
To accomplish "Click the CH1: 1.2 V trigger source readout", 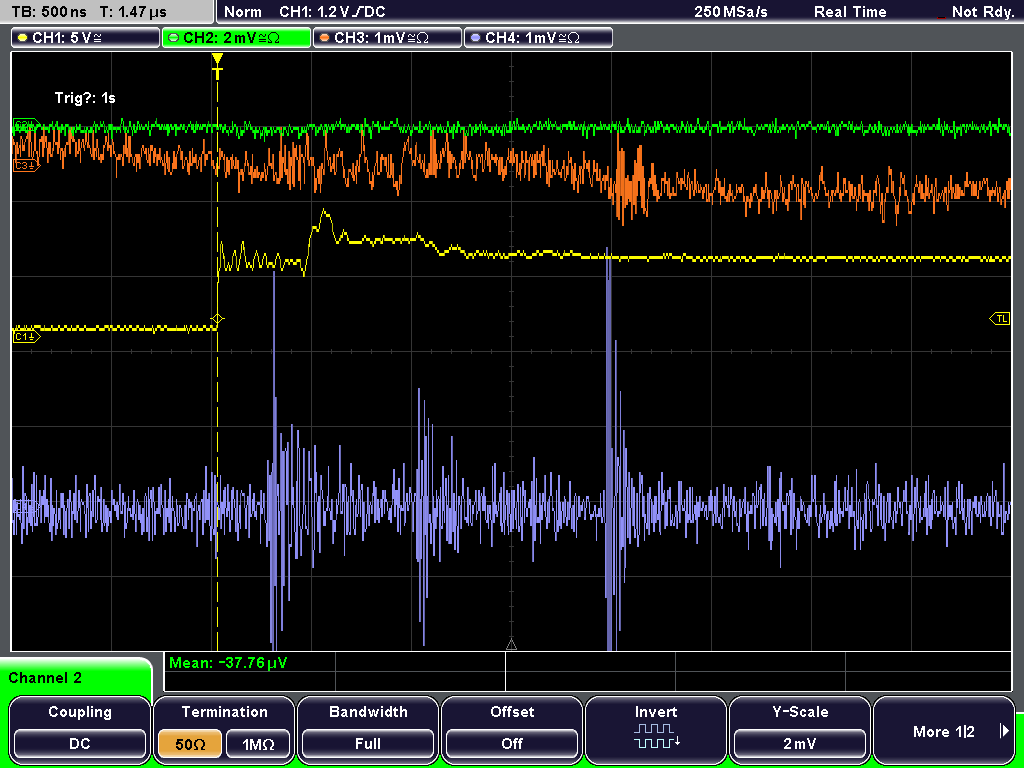I will click(332, 12).
